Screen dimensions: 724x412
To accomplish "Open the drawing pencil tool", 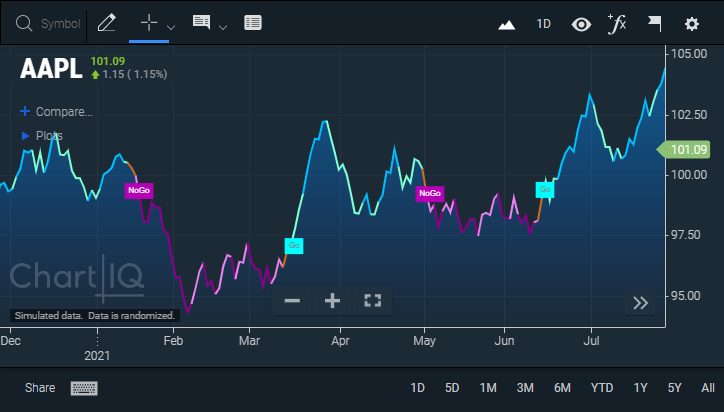I will 107,23.
